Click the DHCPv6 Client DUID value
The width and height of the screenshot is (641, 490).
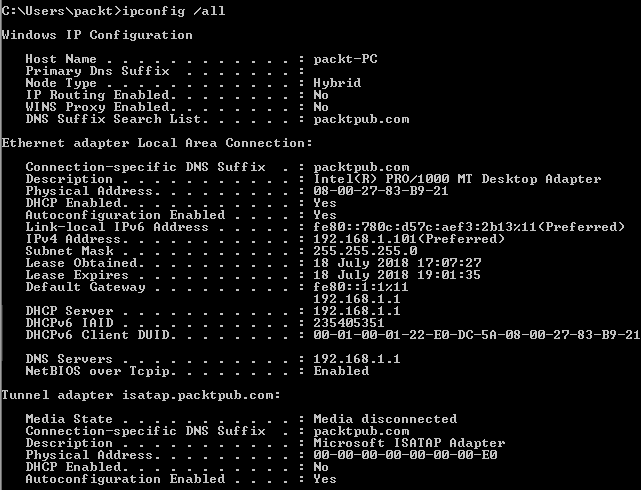[477, 335]
